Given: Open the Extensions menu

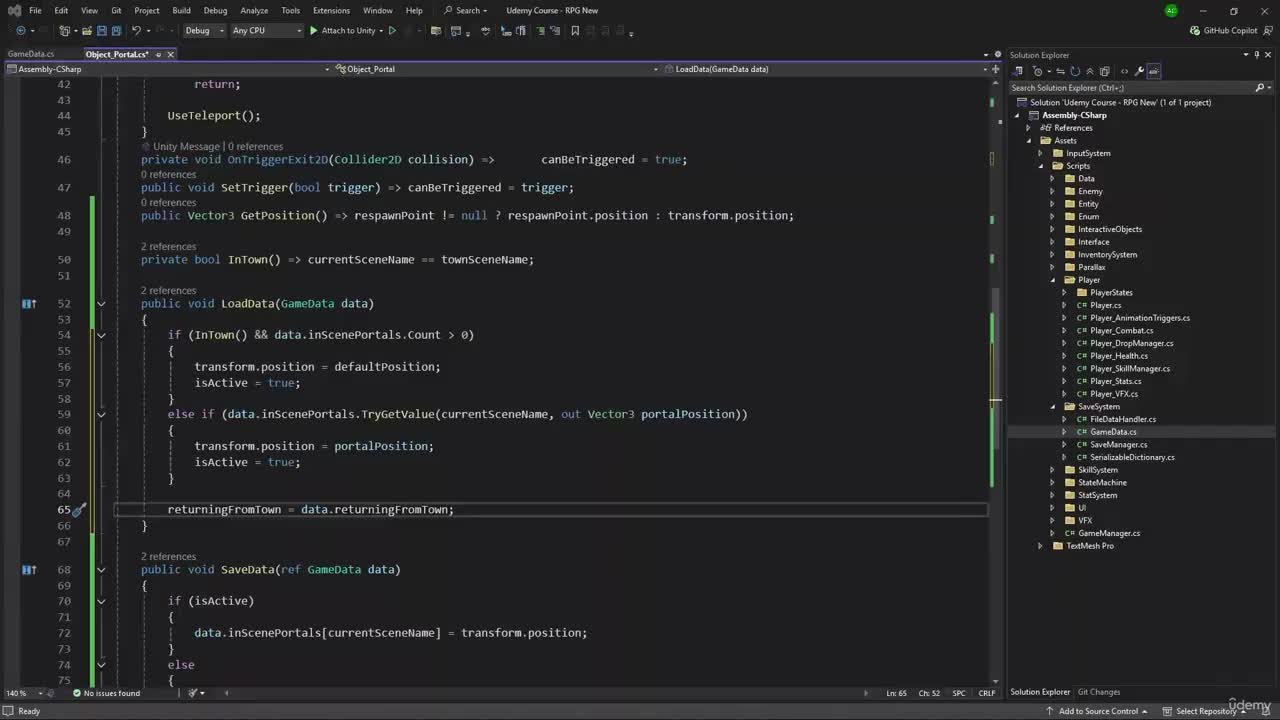Looking at the screenshot, I should pos(331,10).
